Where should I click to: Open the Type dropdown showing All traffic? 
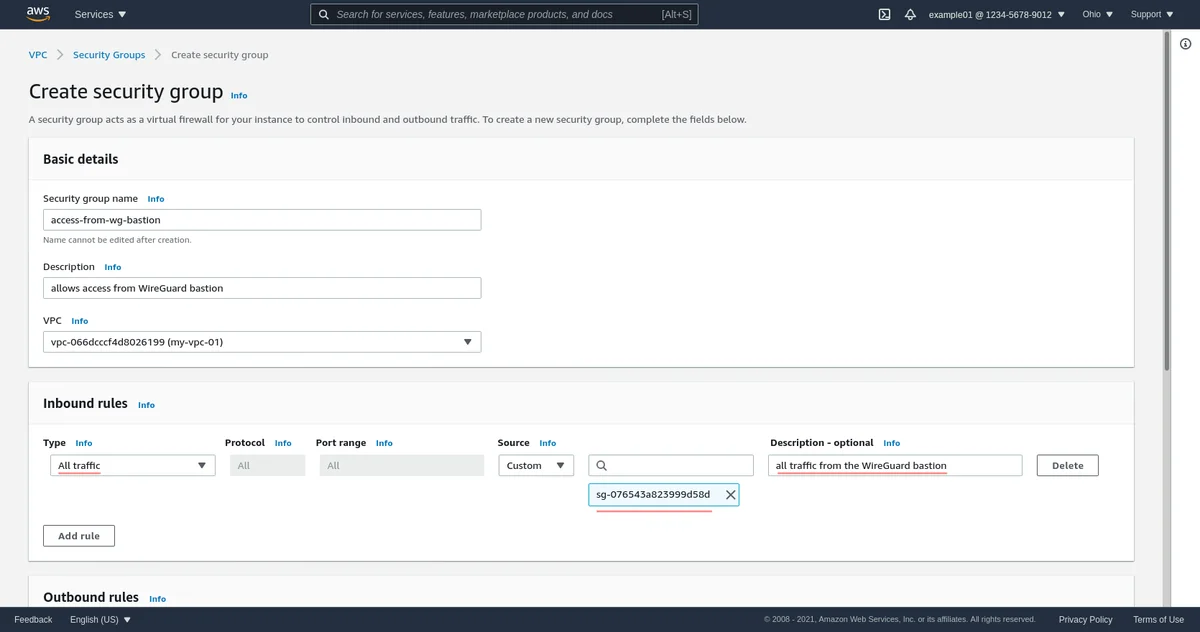[132, 466]
